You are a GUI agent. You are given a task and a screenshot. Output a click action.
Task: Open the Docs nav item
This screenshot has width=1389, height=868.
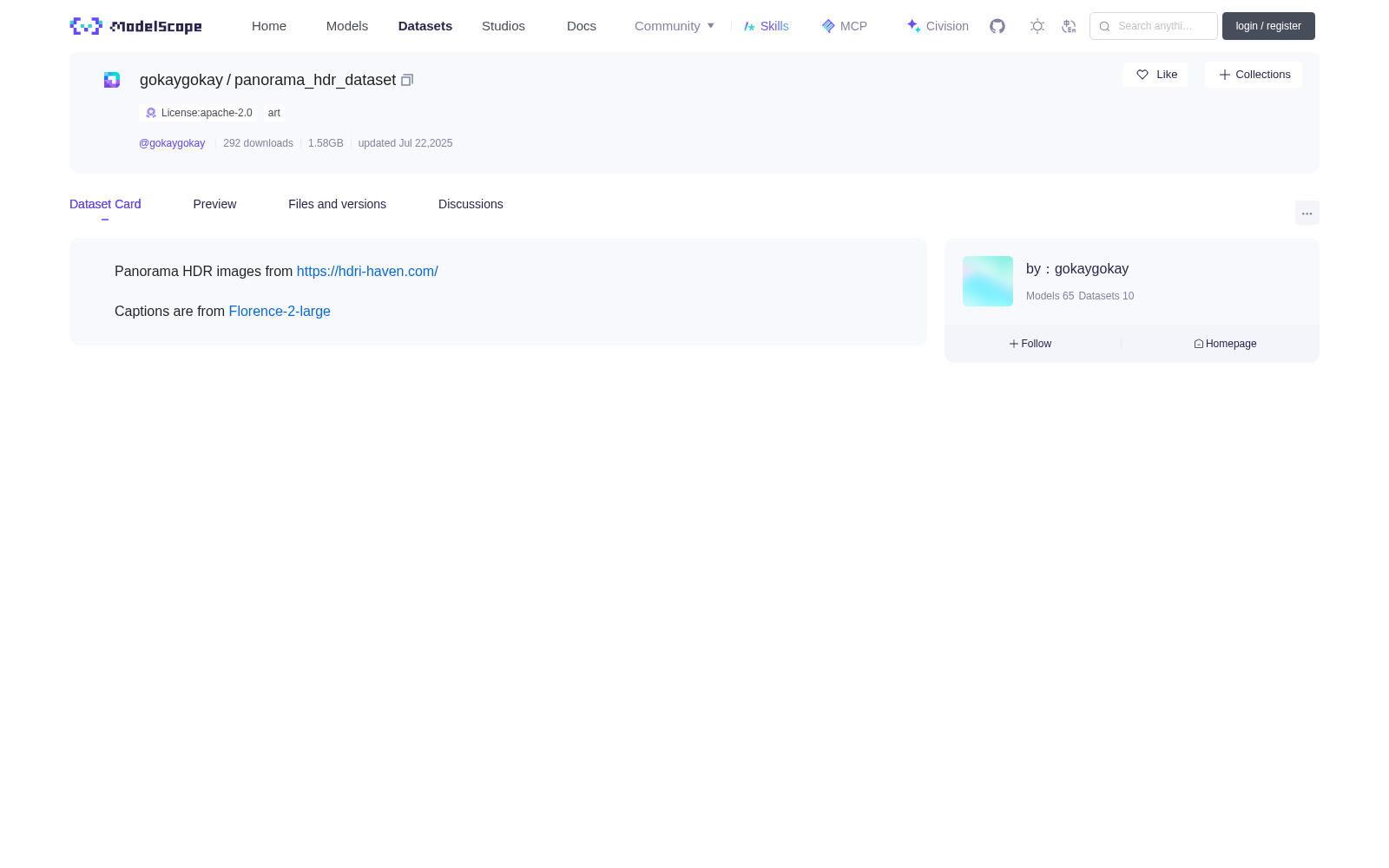coord(582,26)
